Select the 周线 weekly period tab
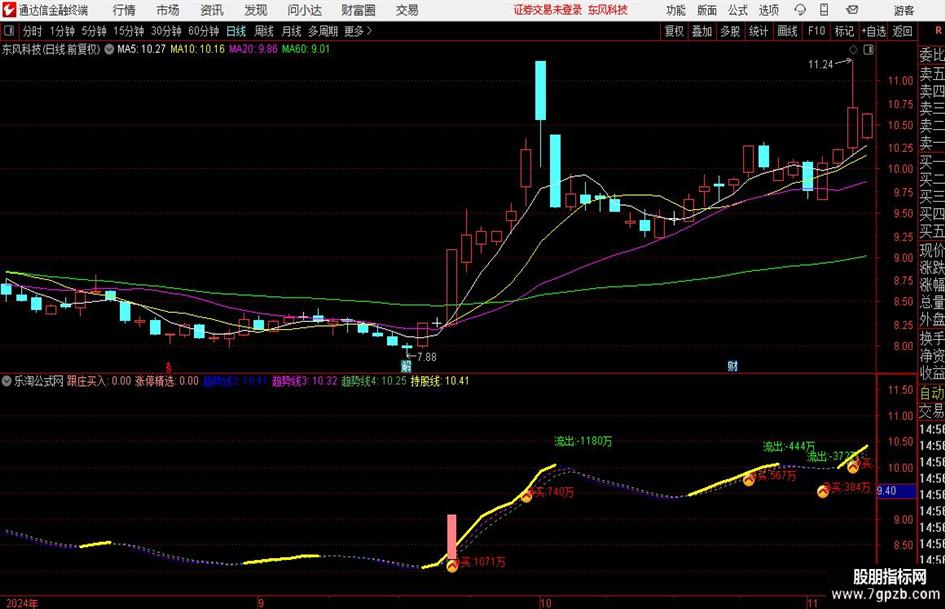Image resolution: width=945 pixels, height=609 pixels. click(x=263, y=31)
